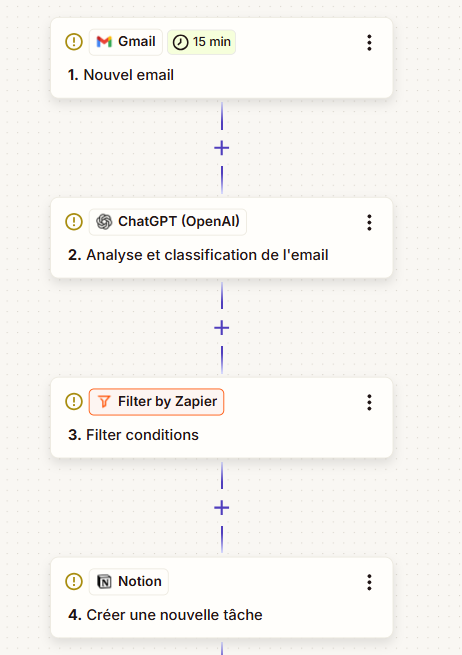Image resolution: width=462 pixels, height=655 pixels.
Task: Click the warning icon on Notion step
Action: click(74, 581)
